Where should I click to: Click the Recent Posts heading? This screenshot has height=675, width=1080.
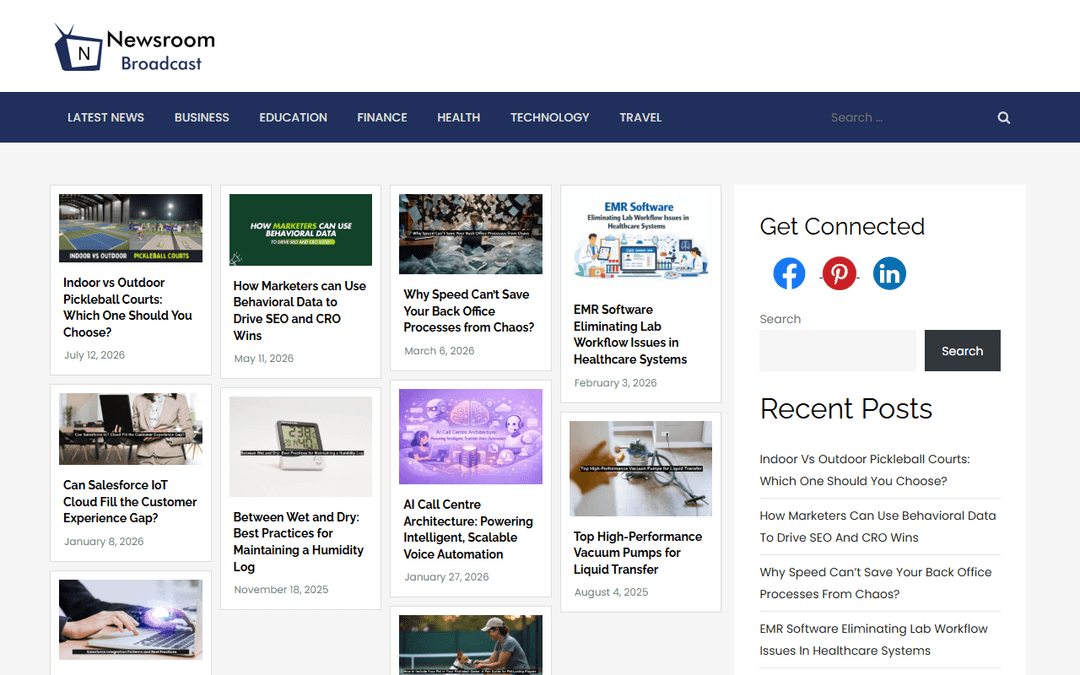[x=846, y=409]
